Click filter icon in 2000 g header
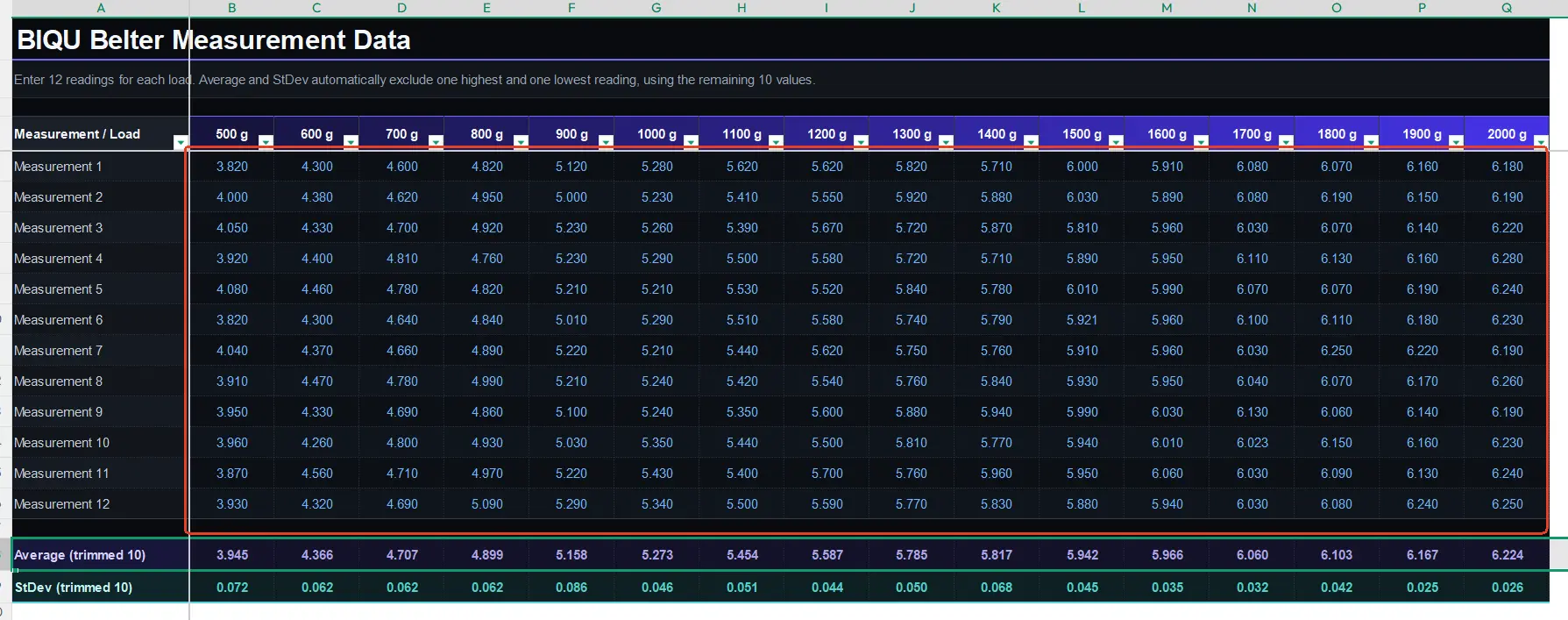The image size is (1568, 620). point(1541,141)
